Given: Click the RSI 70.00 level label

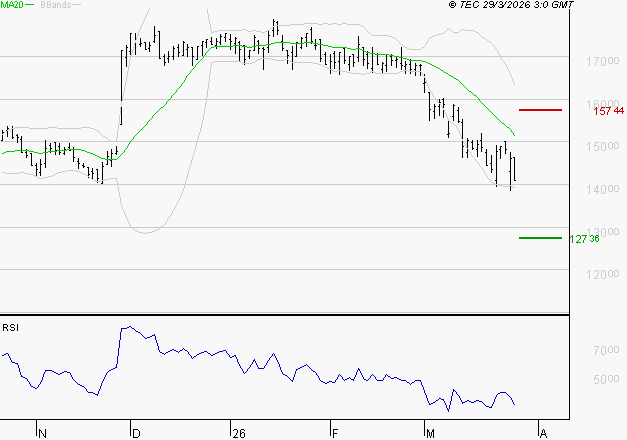Looking at the screenshot, I should click(x=606, y=350).
